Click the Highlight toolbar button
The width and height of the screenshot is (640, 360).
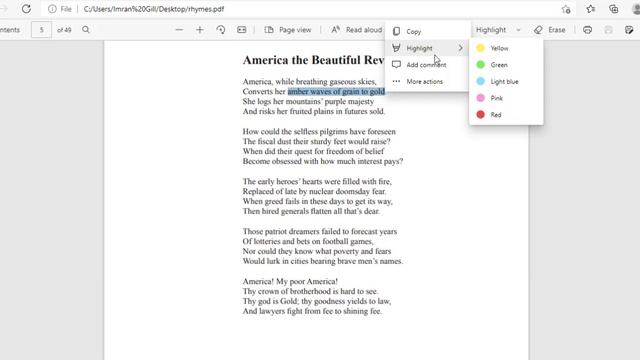click(x=491, y=30)
